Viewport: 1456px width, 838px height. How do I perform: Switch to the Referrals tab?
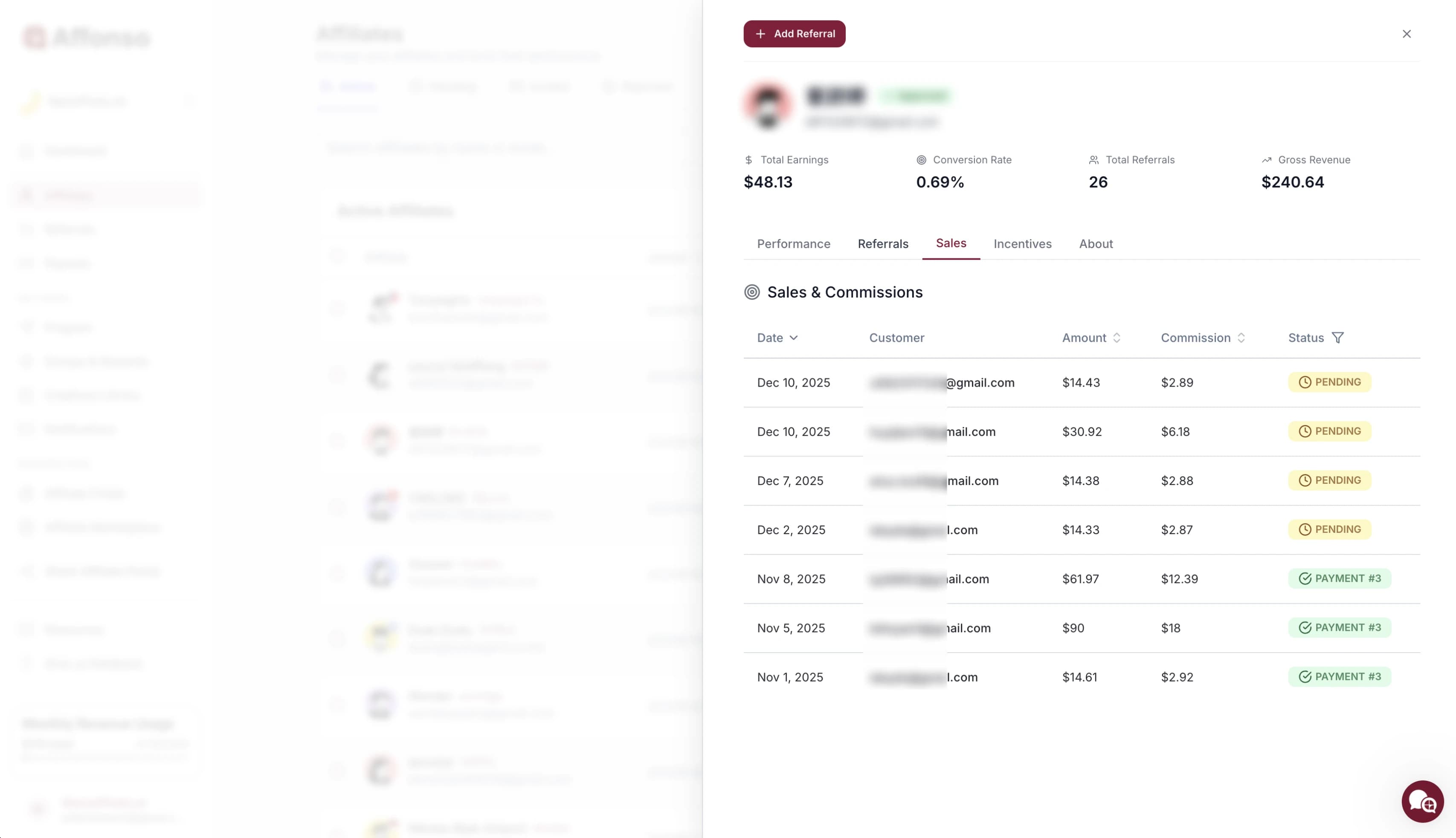(x=882, y=243)
